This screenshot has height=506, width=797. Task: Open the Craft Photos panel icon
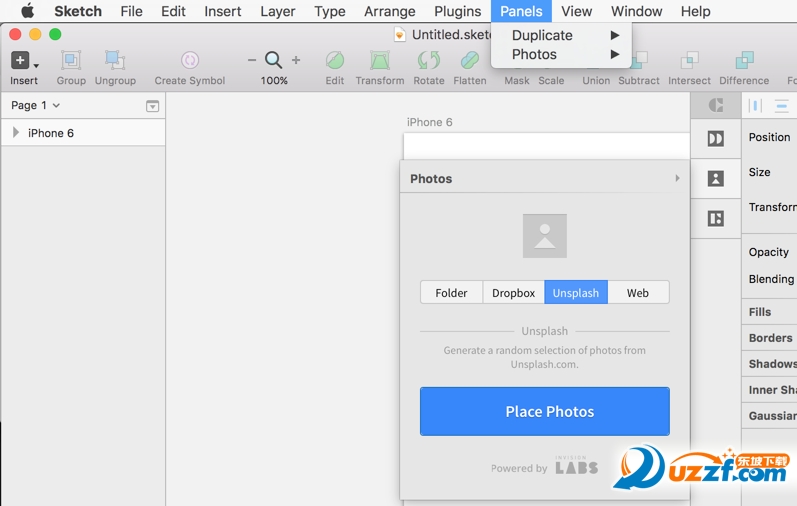[x=716, y=178]
